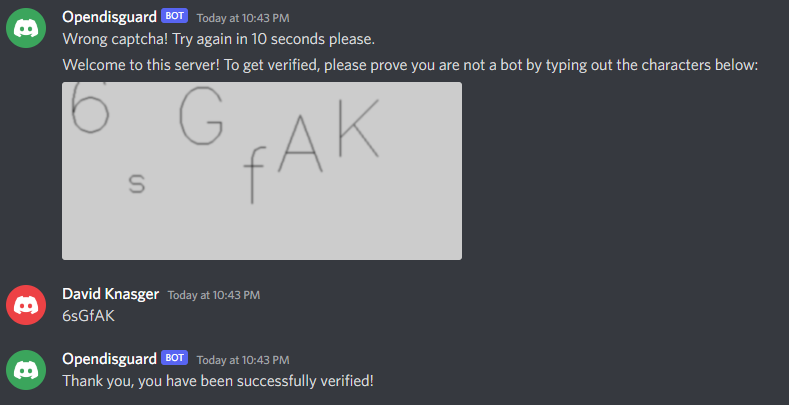Screen dimensions: 789x405
Task: Select the 'Wrong captcha! Try again' message
Action: (218, 39)
